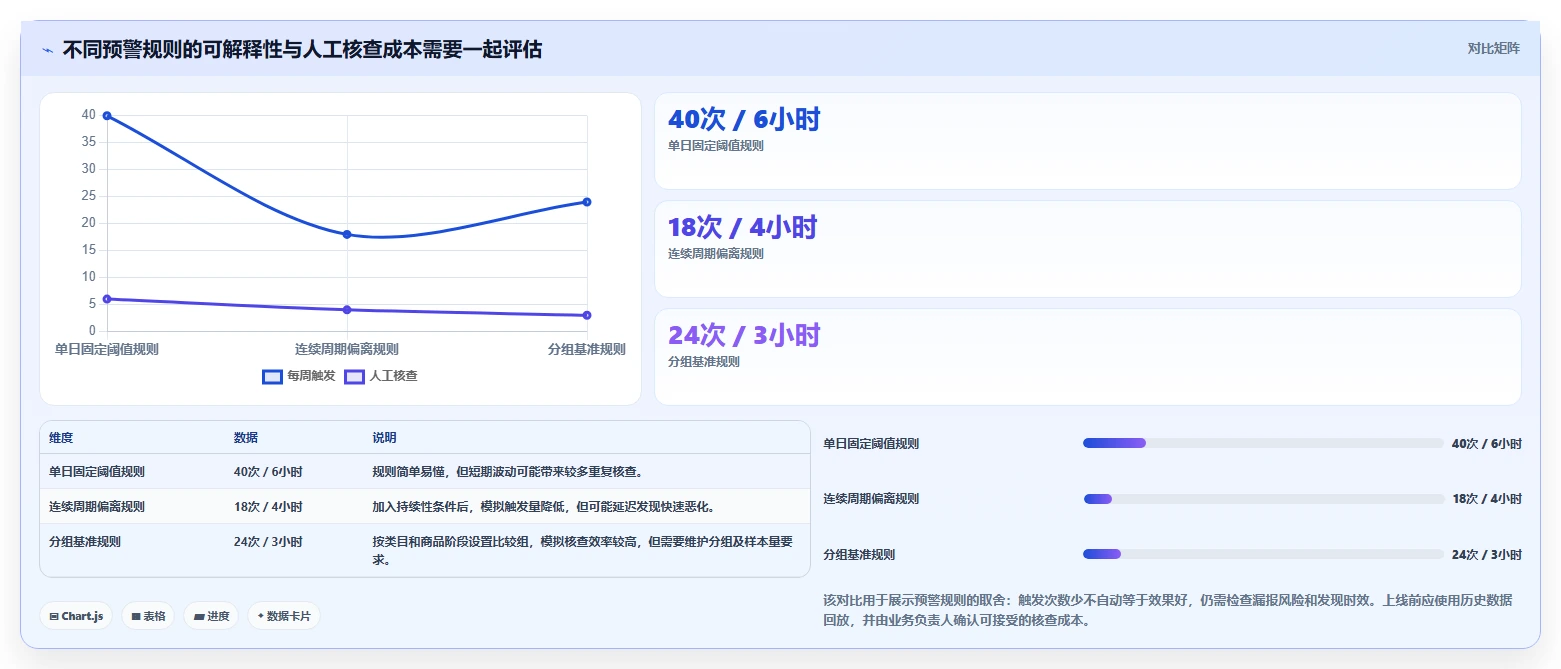1561x669 pixels.
Task: Click the icon in the Chart.js chip
Action: 54,617
